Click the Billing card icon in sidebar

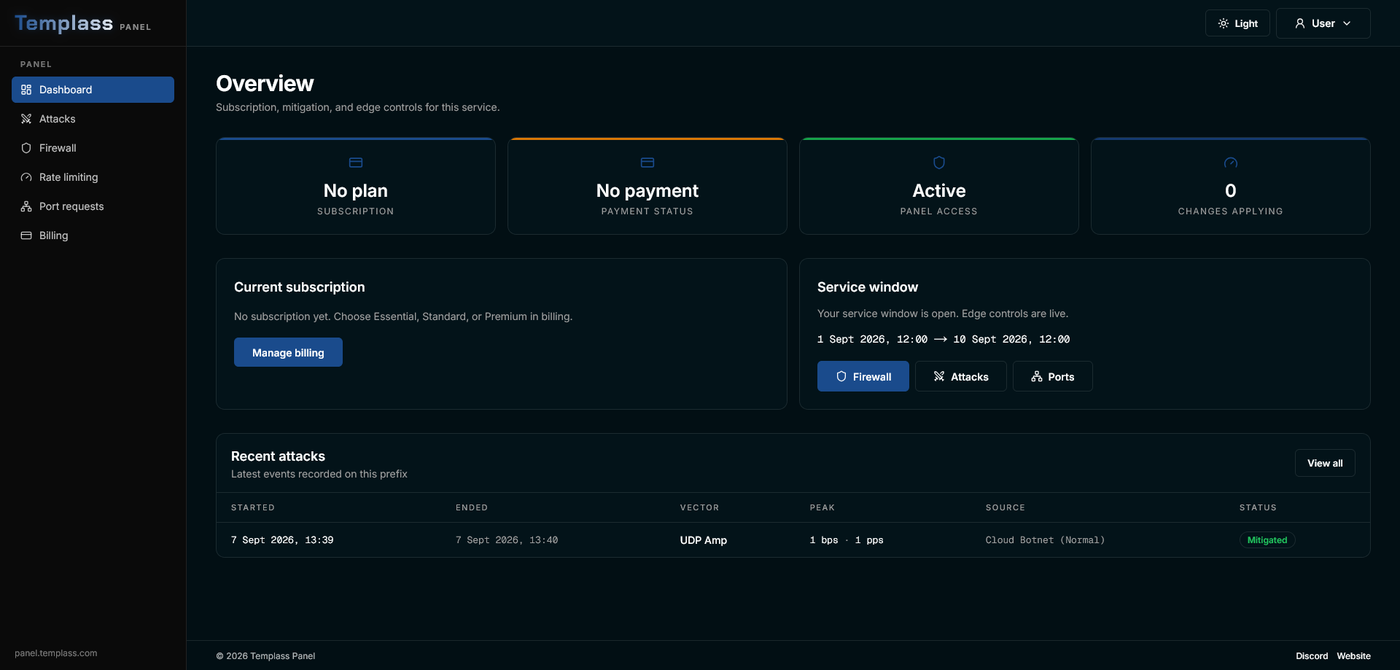[26, 235]
